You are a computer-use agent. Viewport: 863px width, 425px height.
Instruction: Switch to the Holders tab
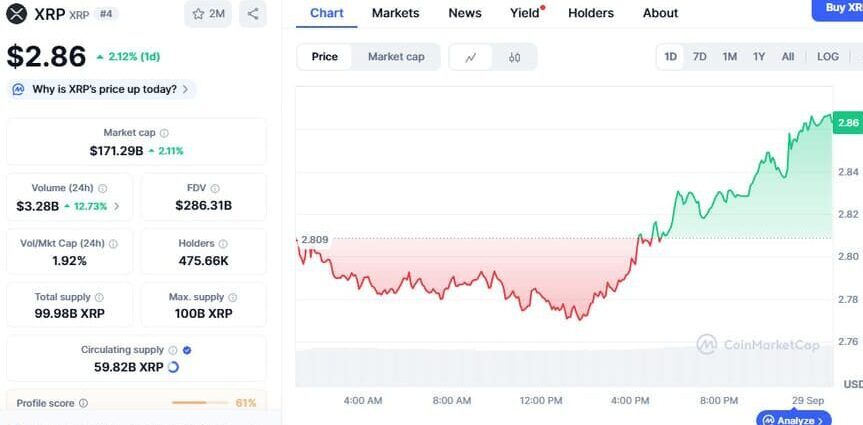(591, 13)
